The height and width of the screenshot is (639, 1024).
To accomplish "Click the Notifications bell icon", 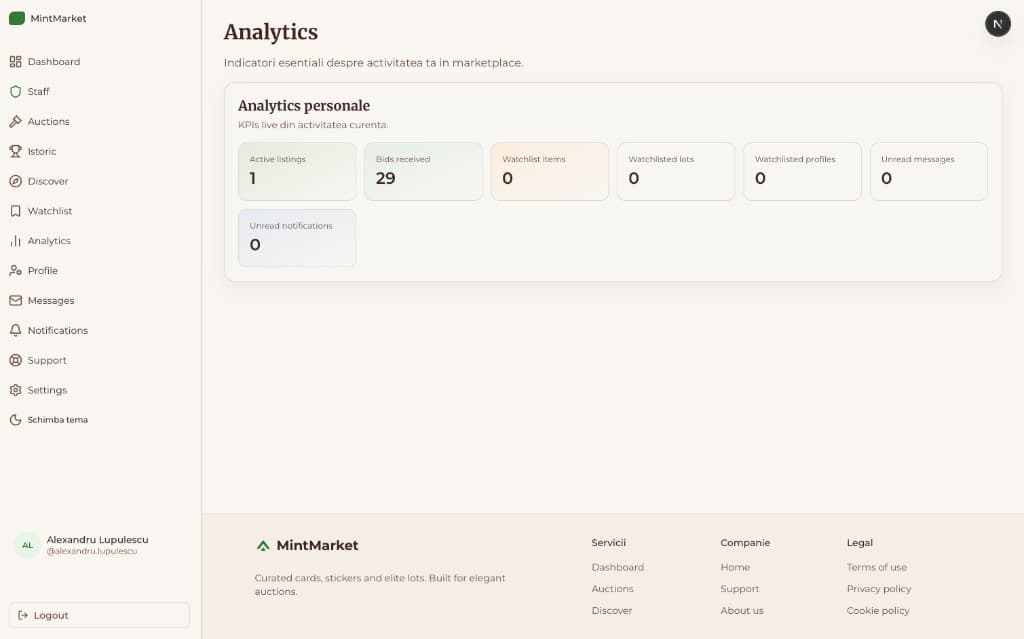I will 15,331.
